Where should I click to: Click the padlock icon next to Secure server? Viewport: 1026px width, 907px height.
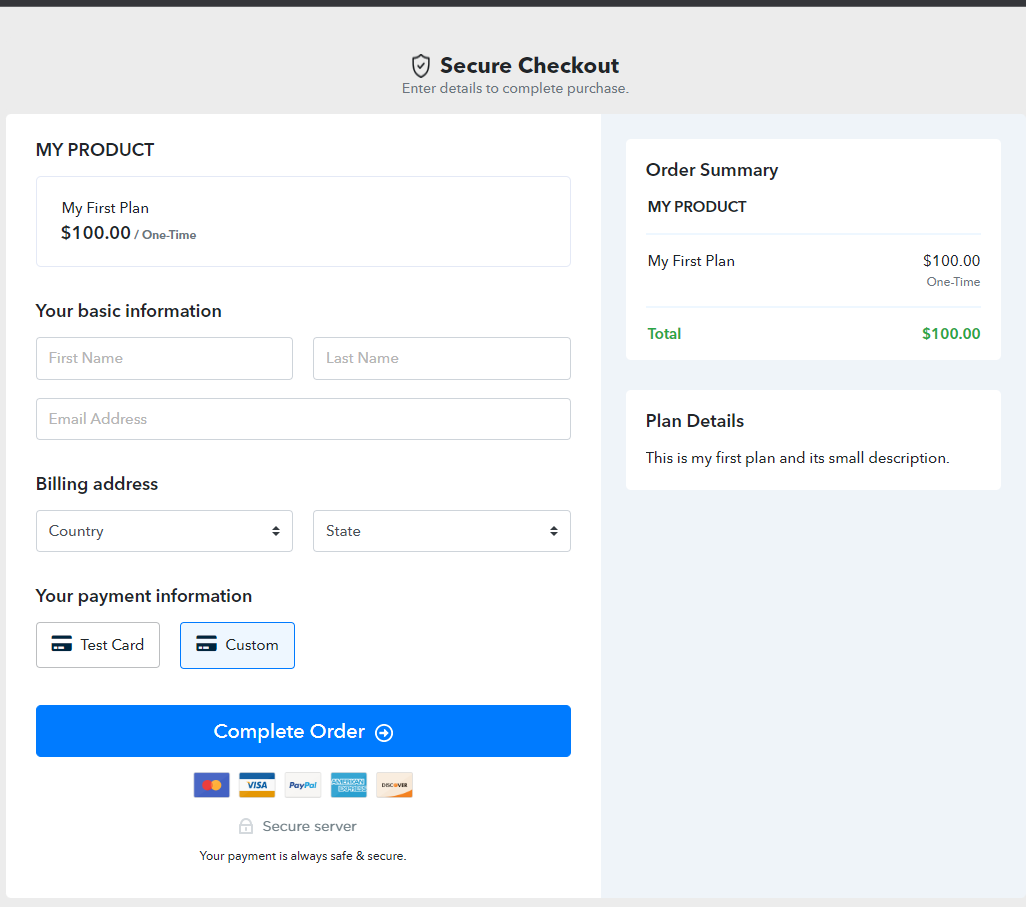click(246, 826)
